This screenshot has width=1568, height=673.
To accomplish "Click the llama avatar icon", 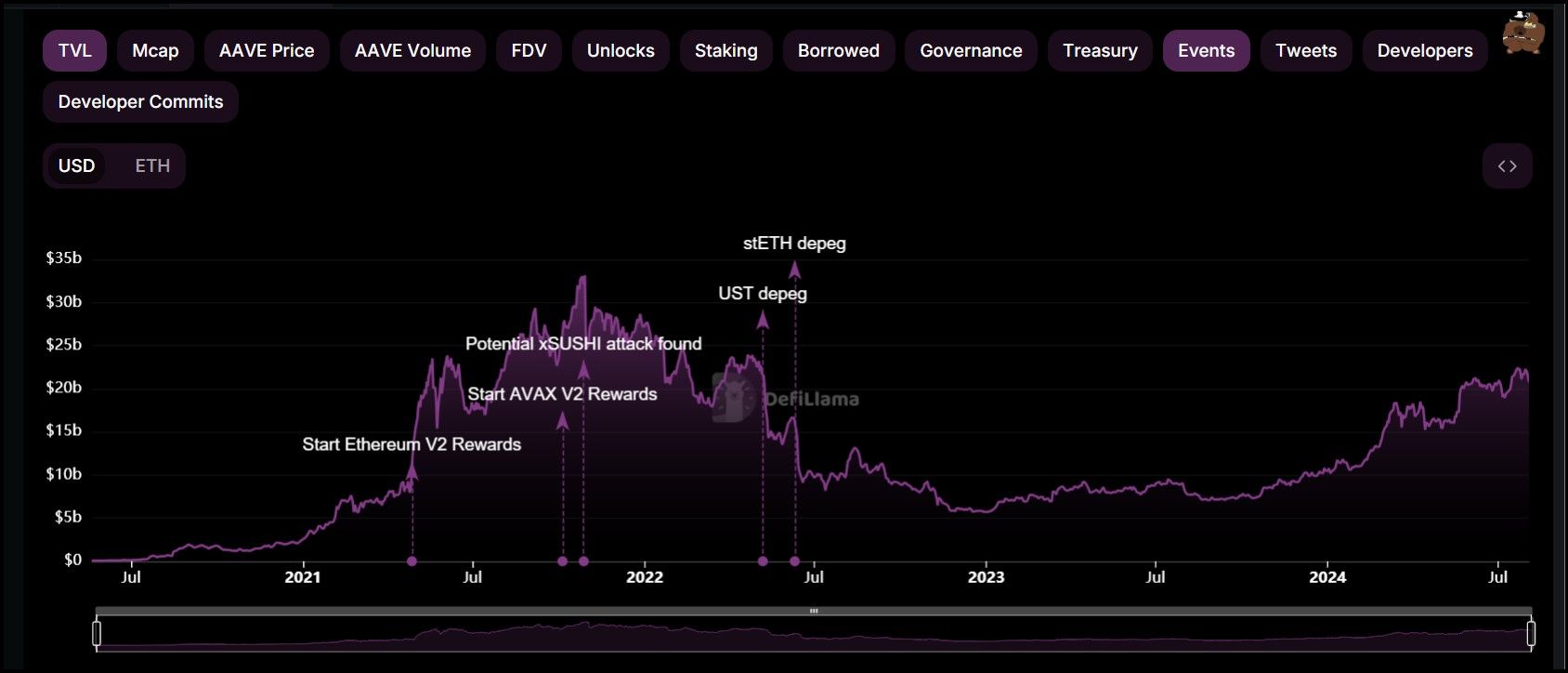I will pyautogui.click(x=1523, y=33).
